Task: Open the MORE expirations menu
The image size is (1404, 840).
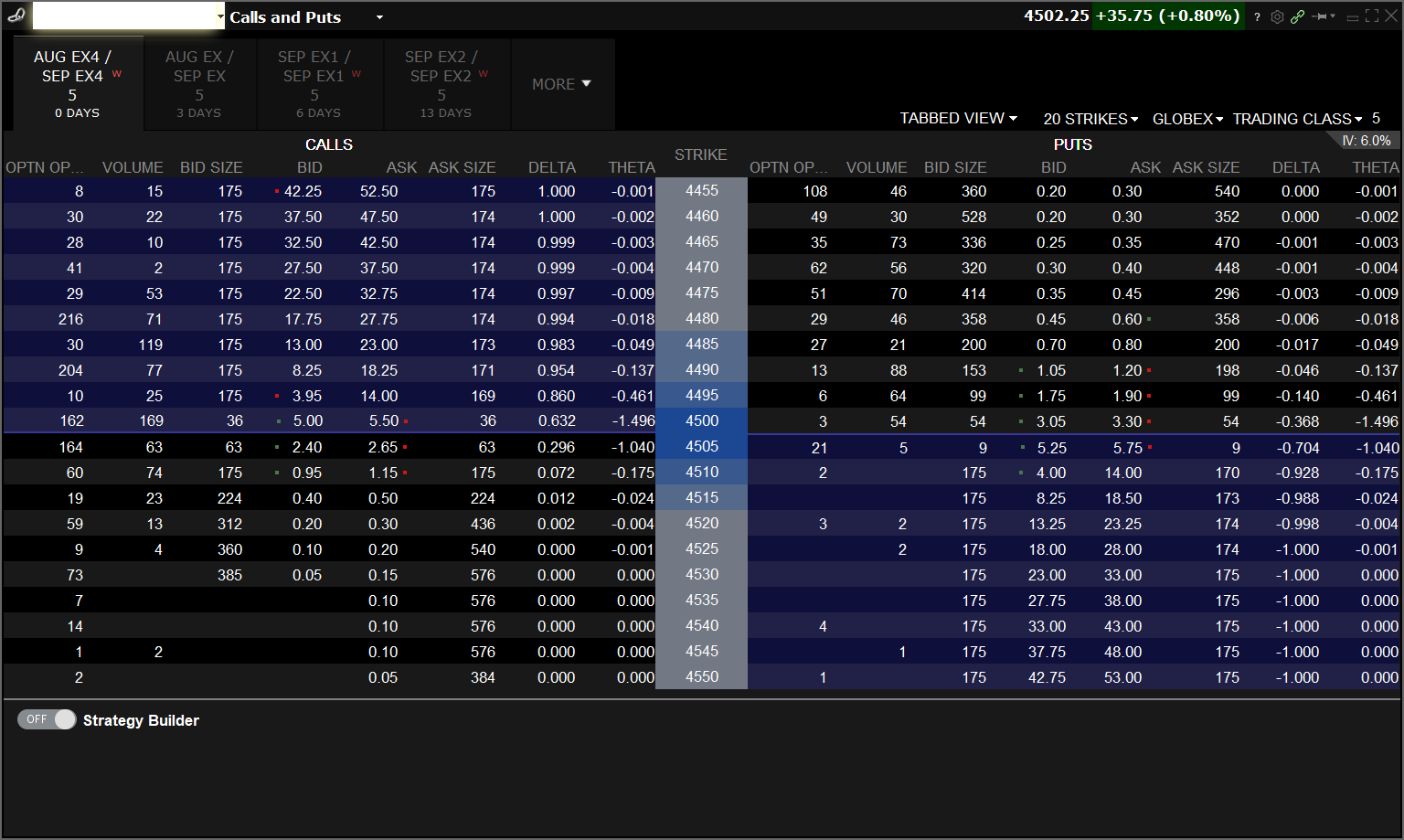Action: coord(561,84)
